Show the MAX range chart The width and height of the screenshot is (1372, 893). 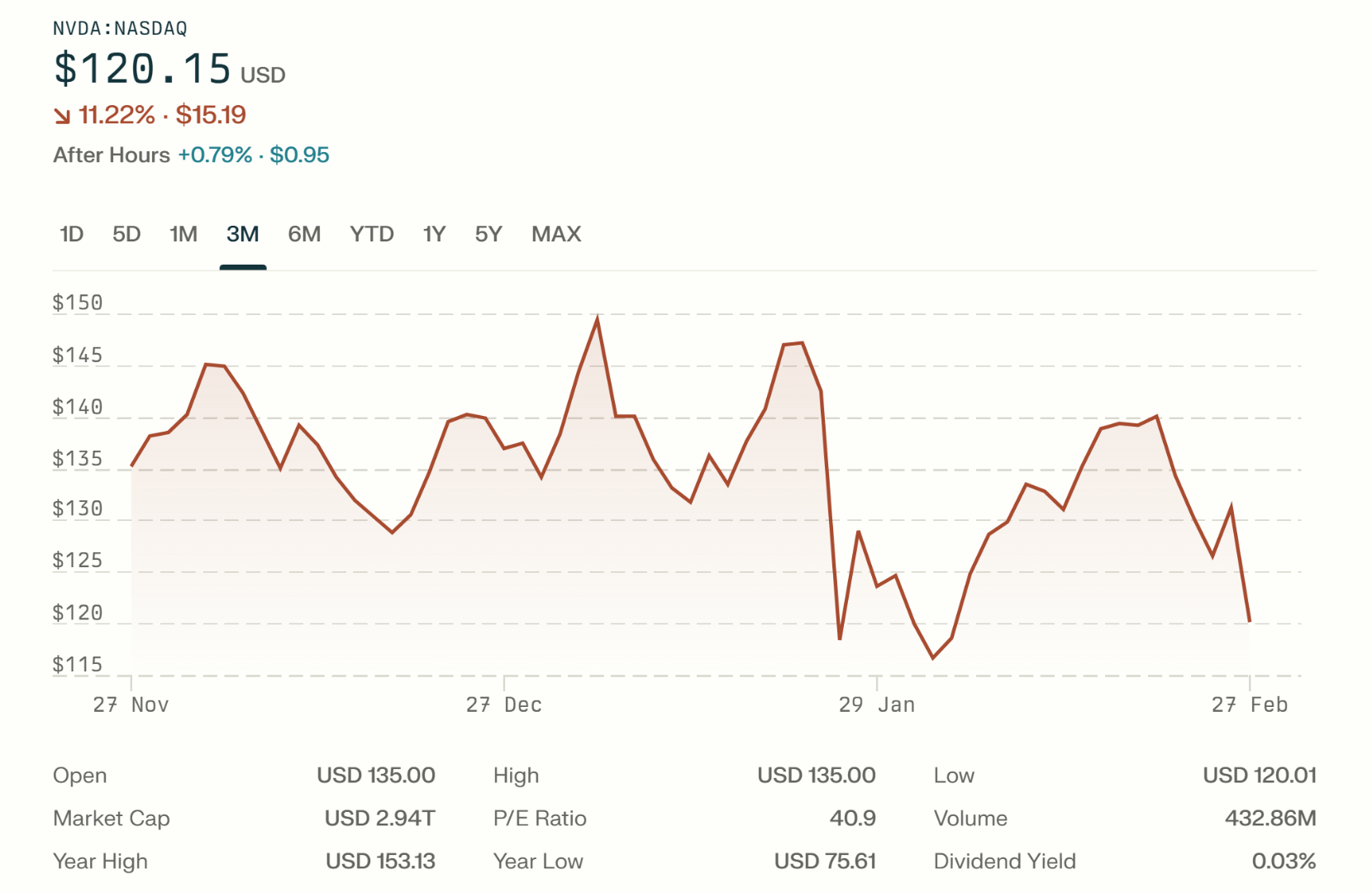click(556, 234)
